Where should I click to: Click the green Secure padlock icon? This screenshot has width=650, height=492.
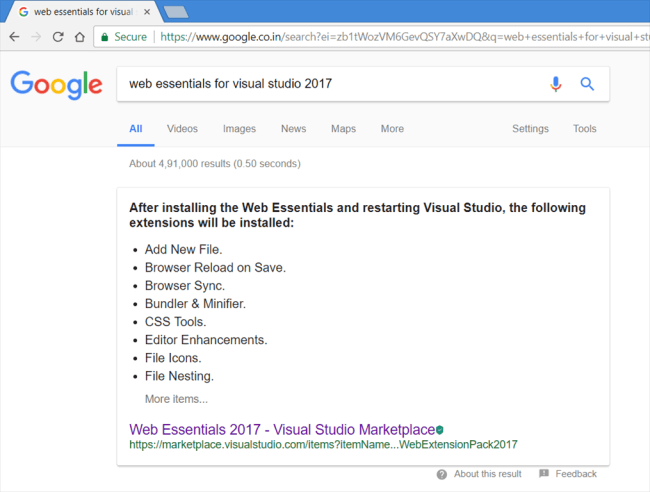pos(105,37)
